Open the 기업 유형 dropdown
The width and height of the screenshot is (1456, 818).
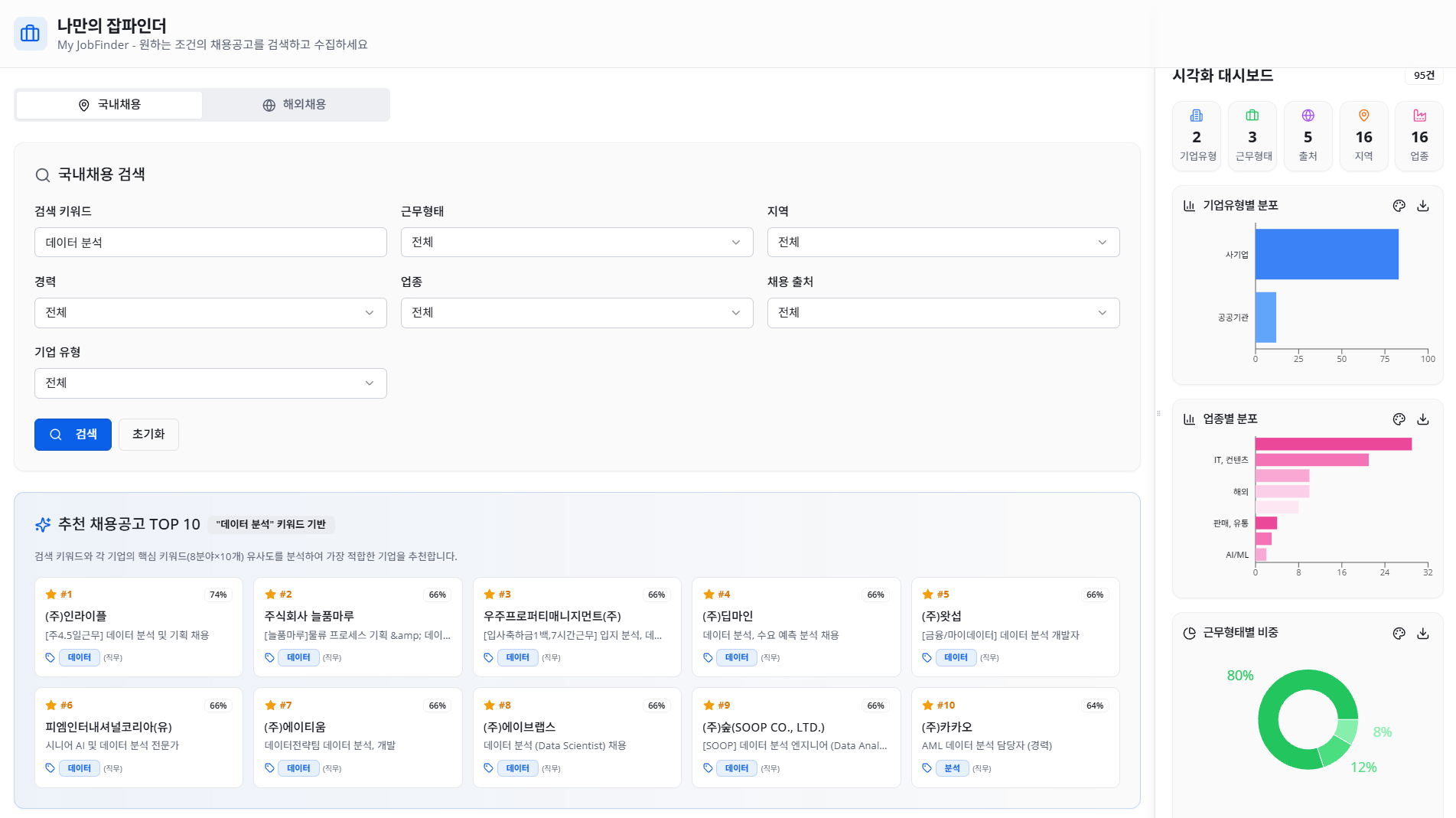click(210, 383)
